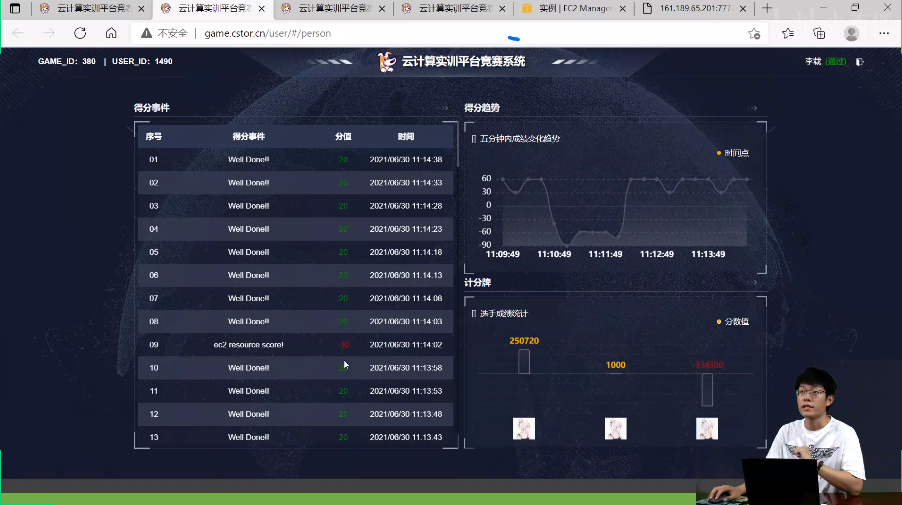
Task: Toggle the 时间点 legend in the trend chart
Action: click(x=733, y=153)
